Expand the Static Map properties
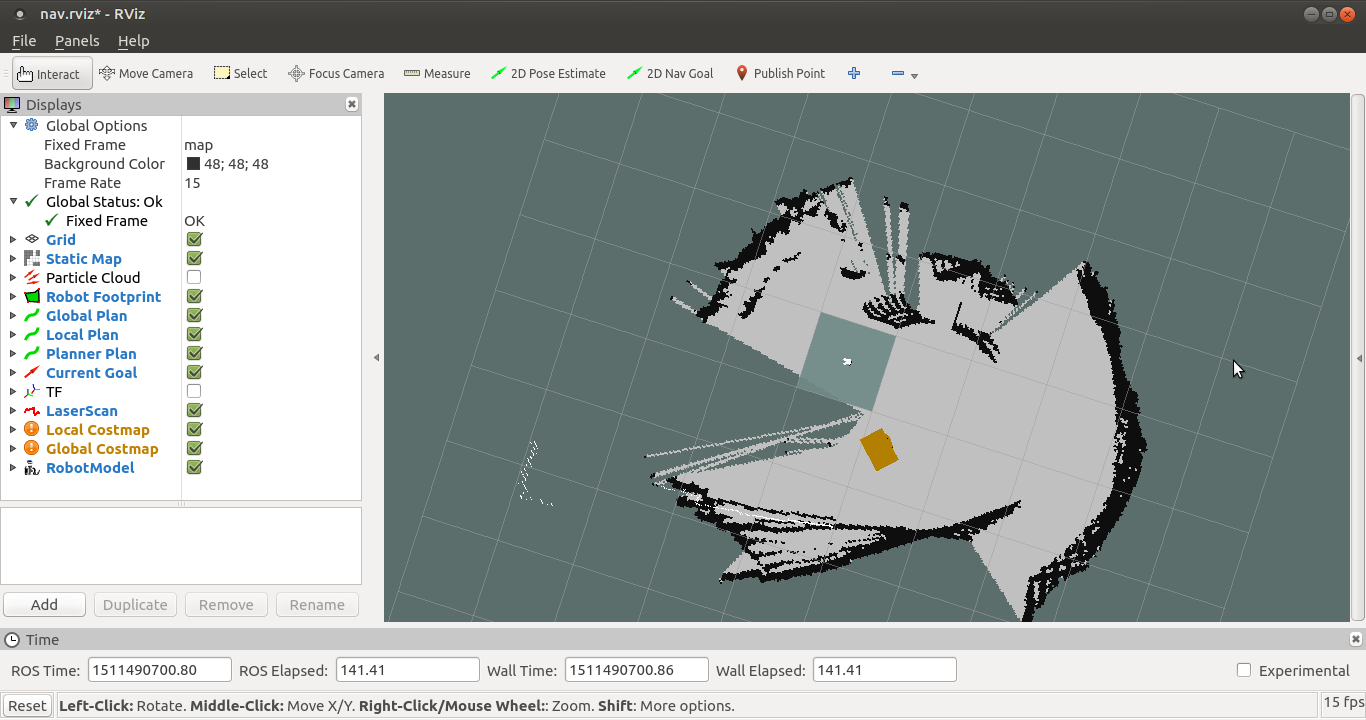The width and height of the screenshot is (1366, 720). [13, 258]
